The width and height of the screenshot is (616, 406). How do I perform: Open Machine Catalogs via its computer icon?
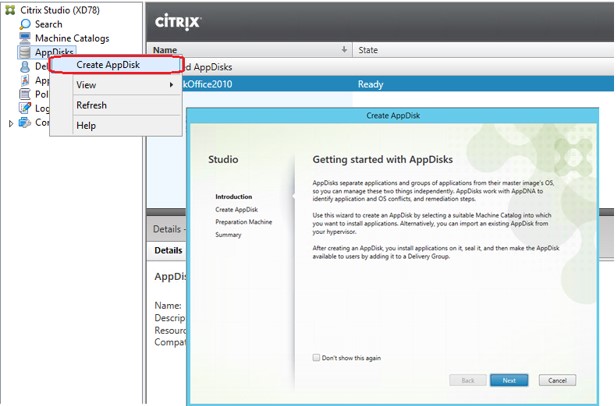[x=26, y=38]
